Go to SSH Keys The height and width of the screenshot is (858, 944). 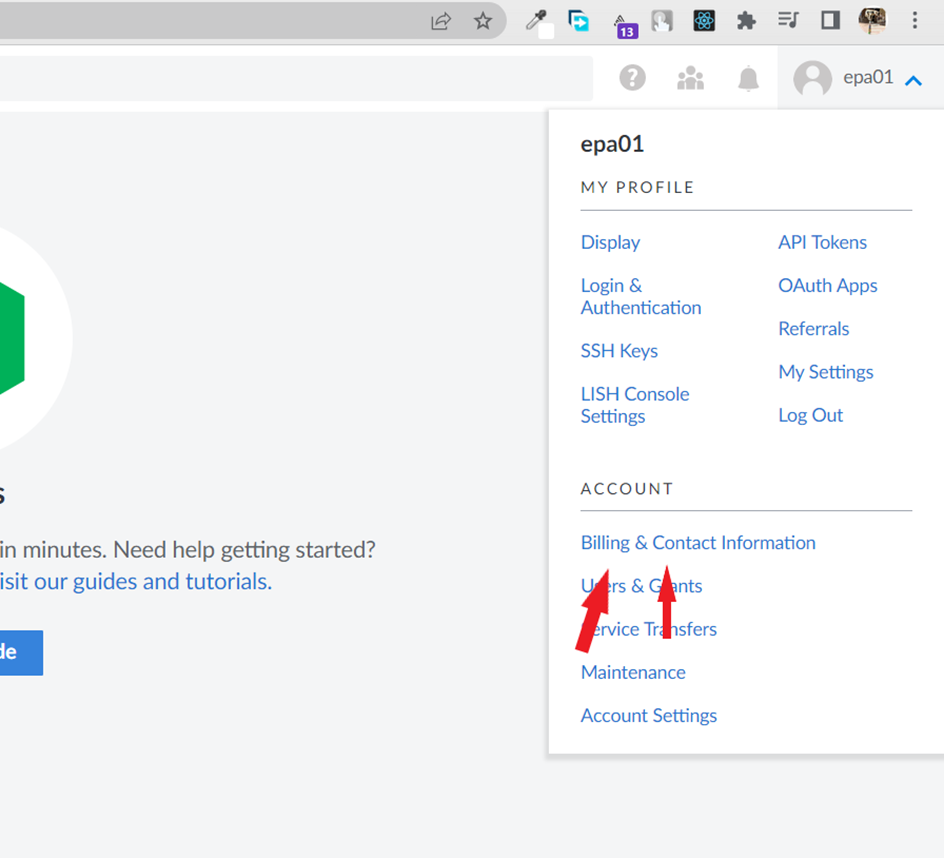[x=619, y=350]
